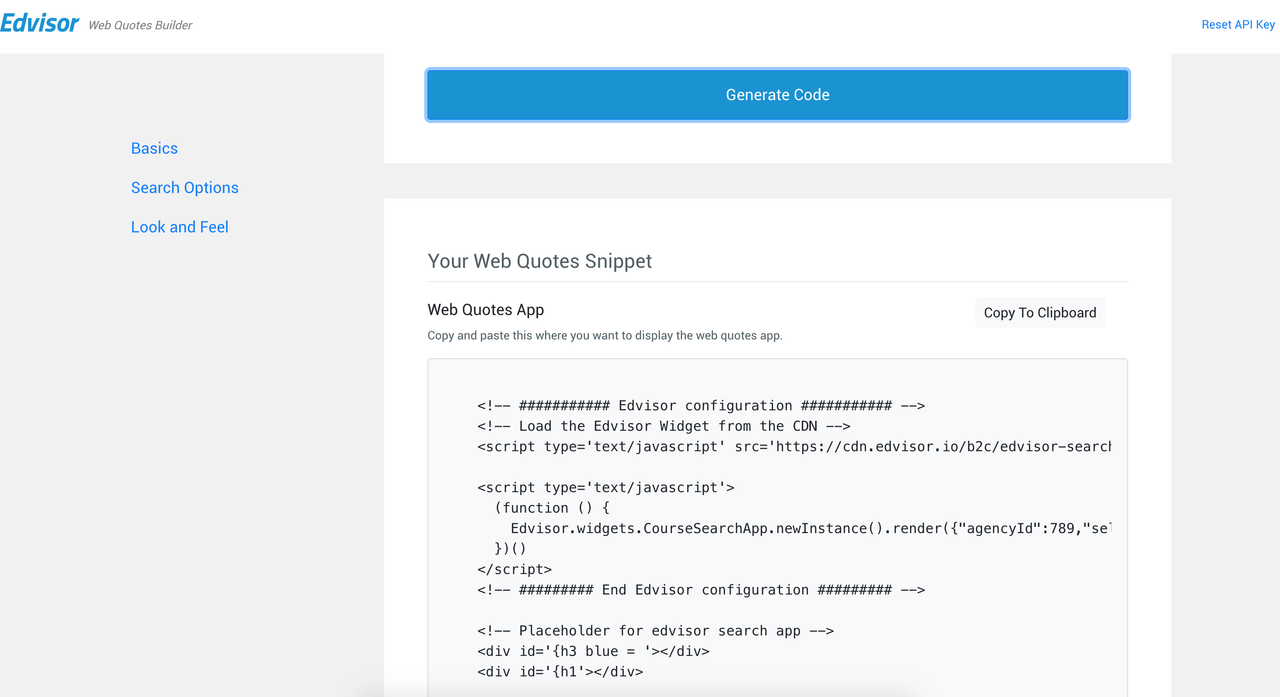Click the Generate Code button
This screenshot has height=697, width=1280.
pos(778,95)
